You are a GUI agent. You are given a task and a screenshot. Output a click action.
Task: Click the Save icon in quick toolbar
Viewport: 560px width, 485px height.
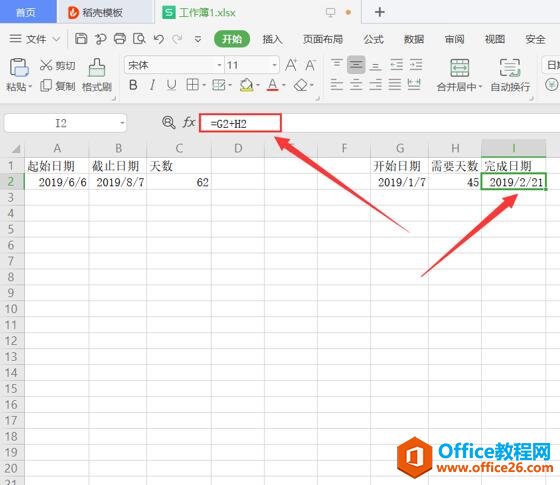[x=81, y=39]
